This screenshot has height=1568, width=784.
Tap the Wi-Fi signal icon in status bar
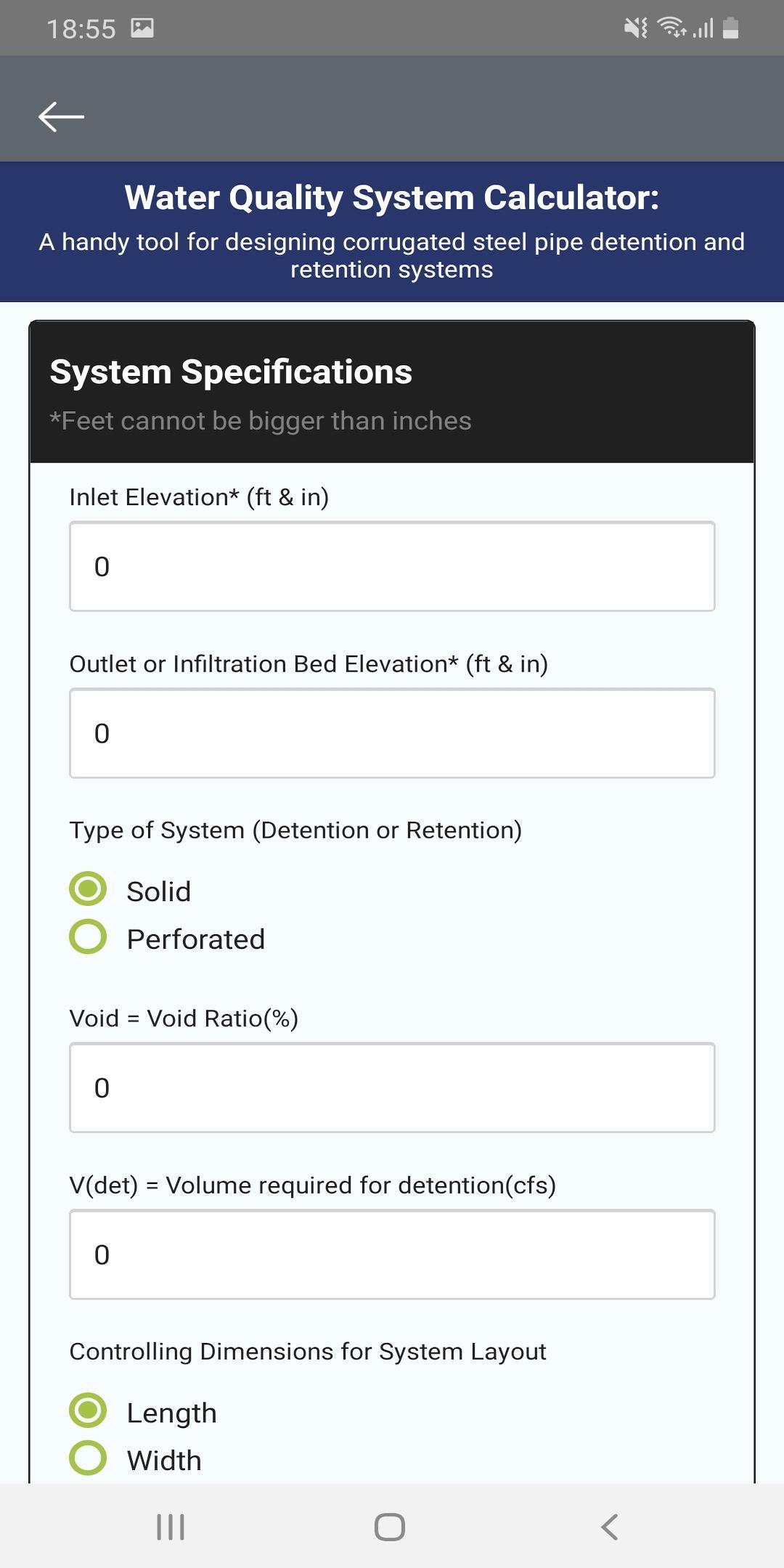[x=671, y=28]
